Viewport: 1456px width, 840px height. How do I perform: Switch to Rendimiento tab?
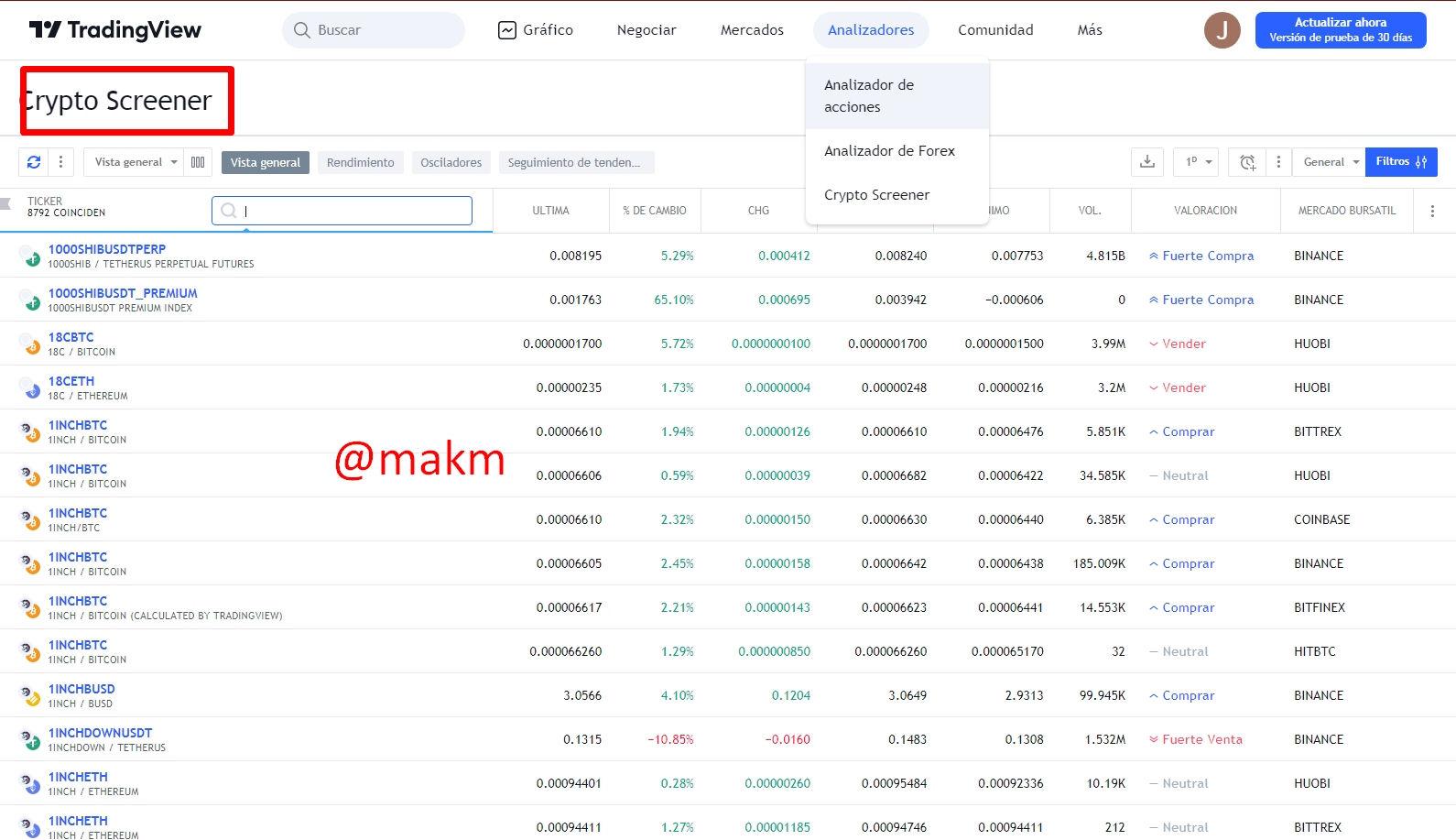point(361,162)
